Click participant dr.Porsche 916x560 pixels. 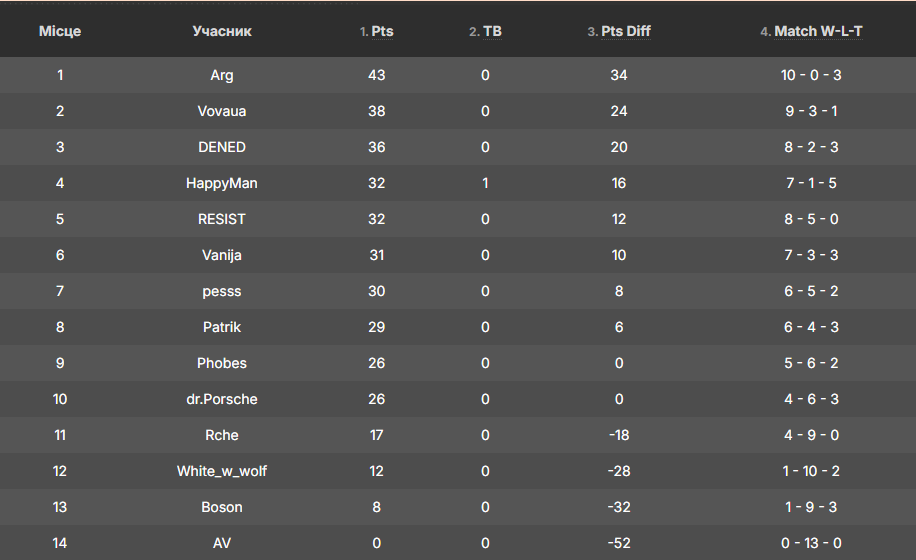222,399
